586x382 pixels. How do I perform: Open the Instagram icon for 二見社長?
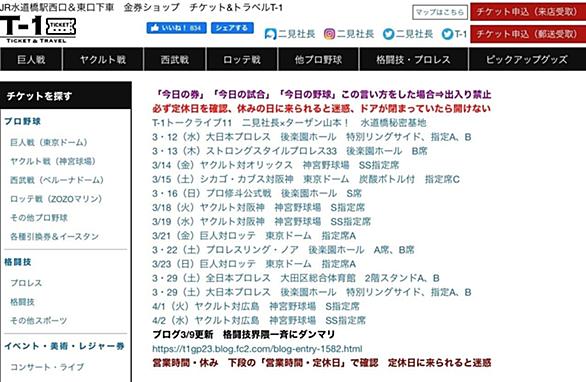(x=329, y=34)
